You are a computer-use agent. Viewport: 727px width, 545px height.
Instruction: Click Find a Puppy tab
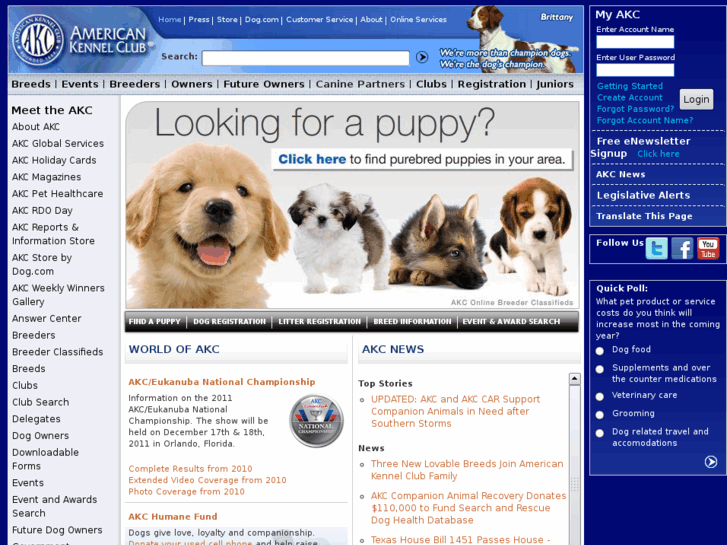(154, 321)
